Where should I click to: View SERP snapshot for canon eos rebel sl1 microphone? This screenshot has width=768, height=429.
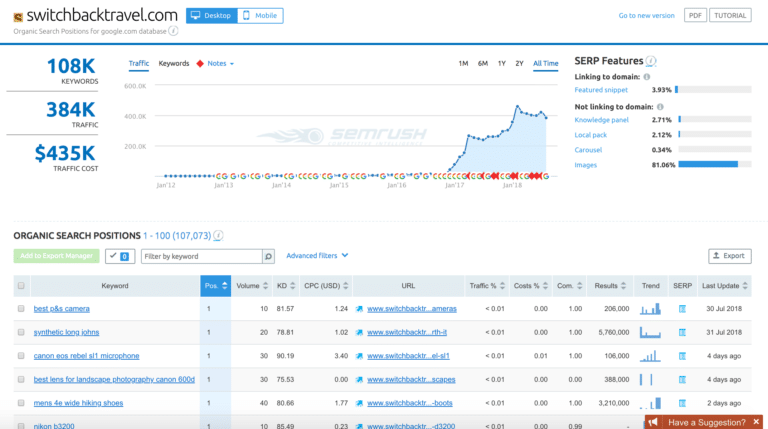tap(682, 356)
